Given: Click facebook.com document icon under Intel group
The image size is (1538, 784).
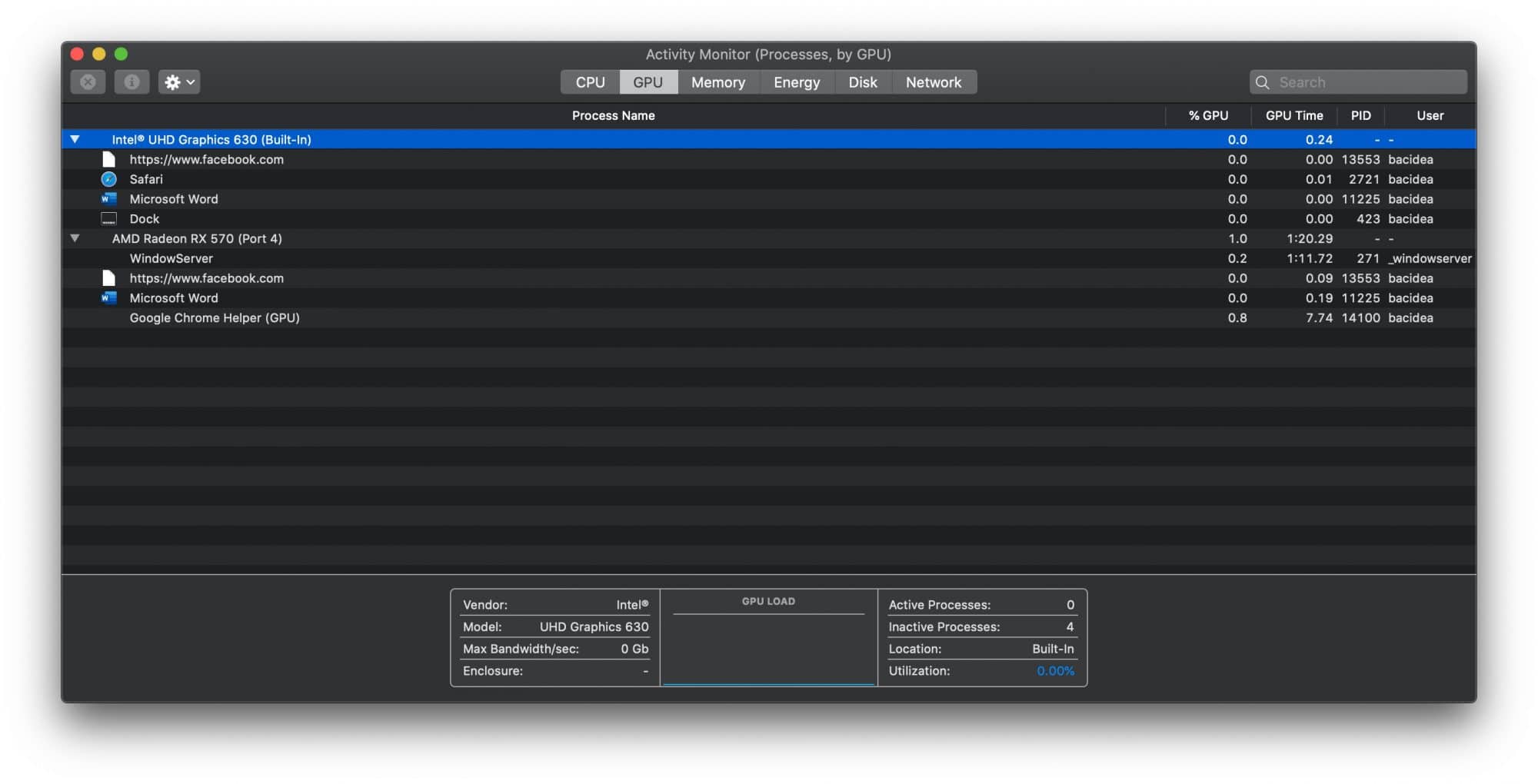Looking at the screenshot, I should click(x=109, y=159).
